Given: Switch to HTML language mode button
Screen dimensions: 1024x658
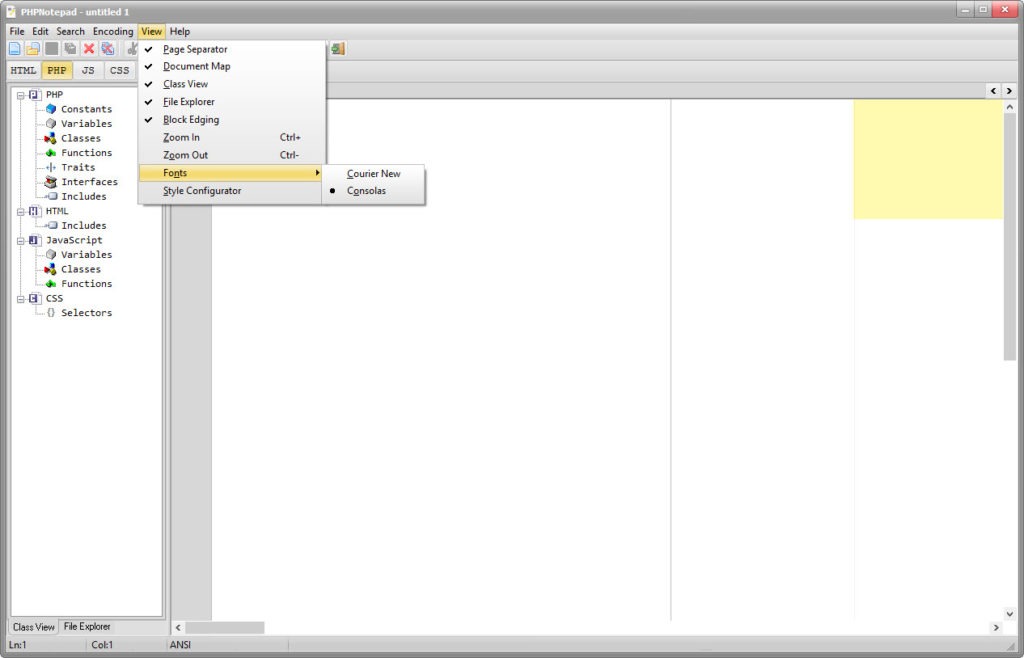Looking at the screenshot, I should [24, 70].
